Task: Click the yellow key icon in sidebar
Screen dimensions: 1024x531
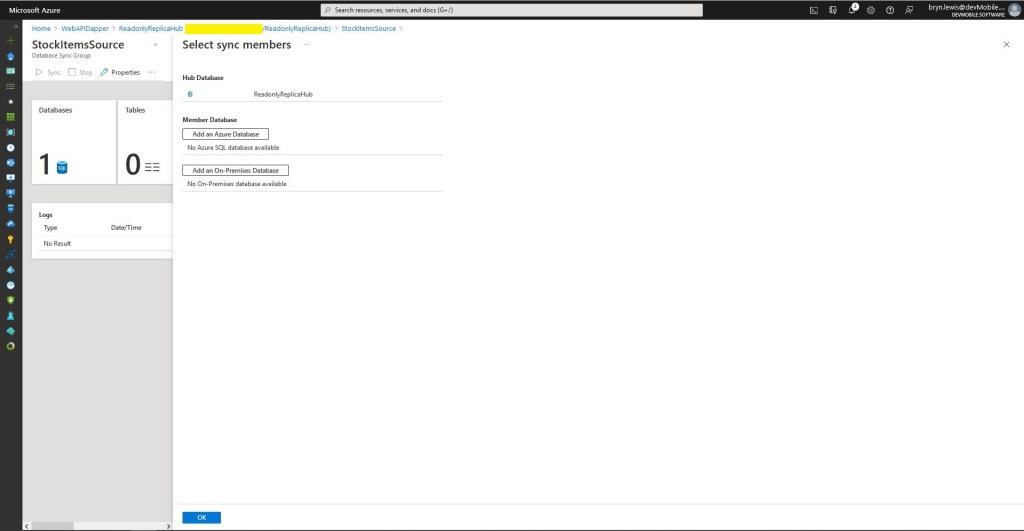Action: (11, 239)
